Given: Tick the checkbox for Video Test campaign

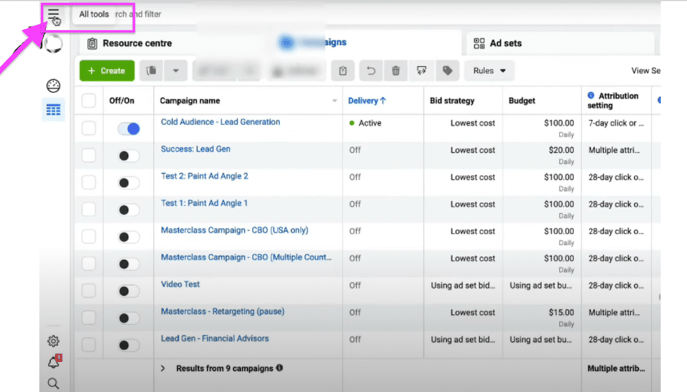Looking at the screenshot, I should (x=89, y=290).
